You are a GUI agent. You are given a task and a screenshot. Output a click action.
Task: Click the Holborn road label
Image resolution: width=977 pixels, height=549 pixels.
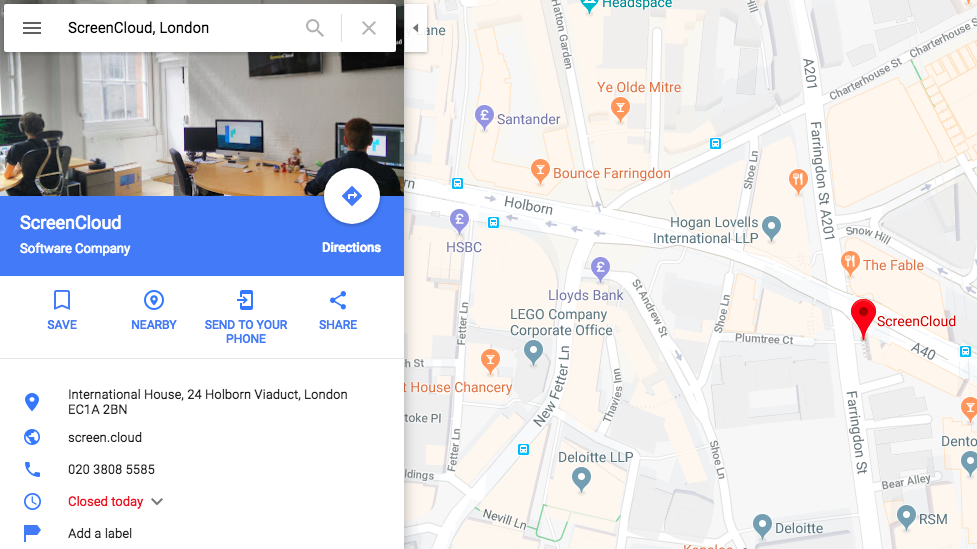(528, 204)
